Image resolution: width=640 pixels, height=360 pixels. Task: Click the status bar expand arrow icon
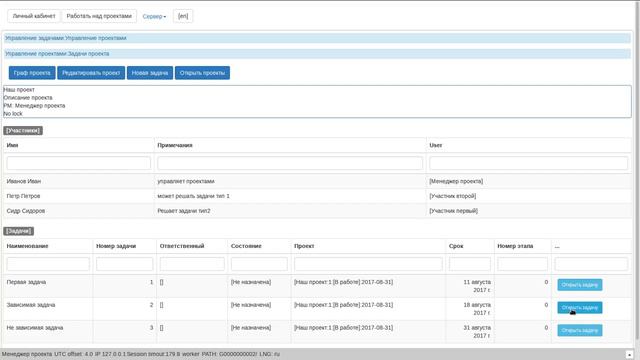point(629,354)
